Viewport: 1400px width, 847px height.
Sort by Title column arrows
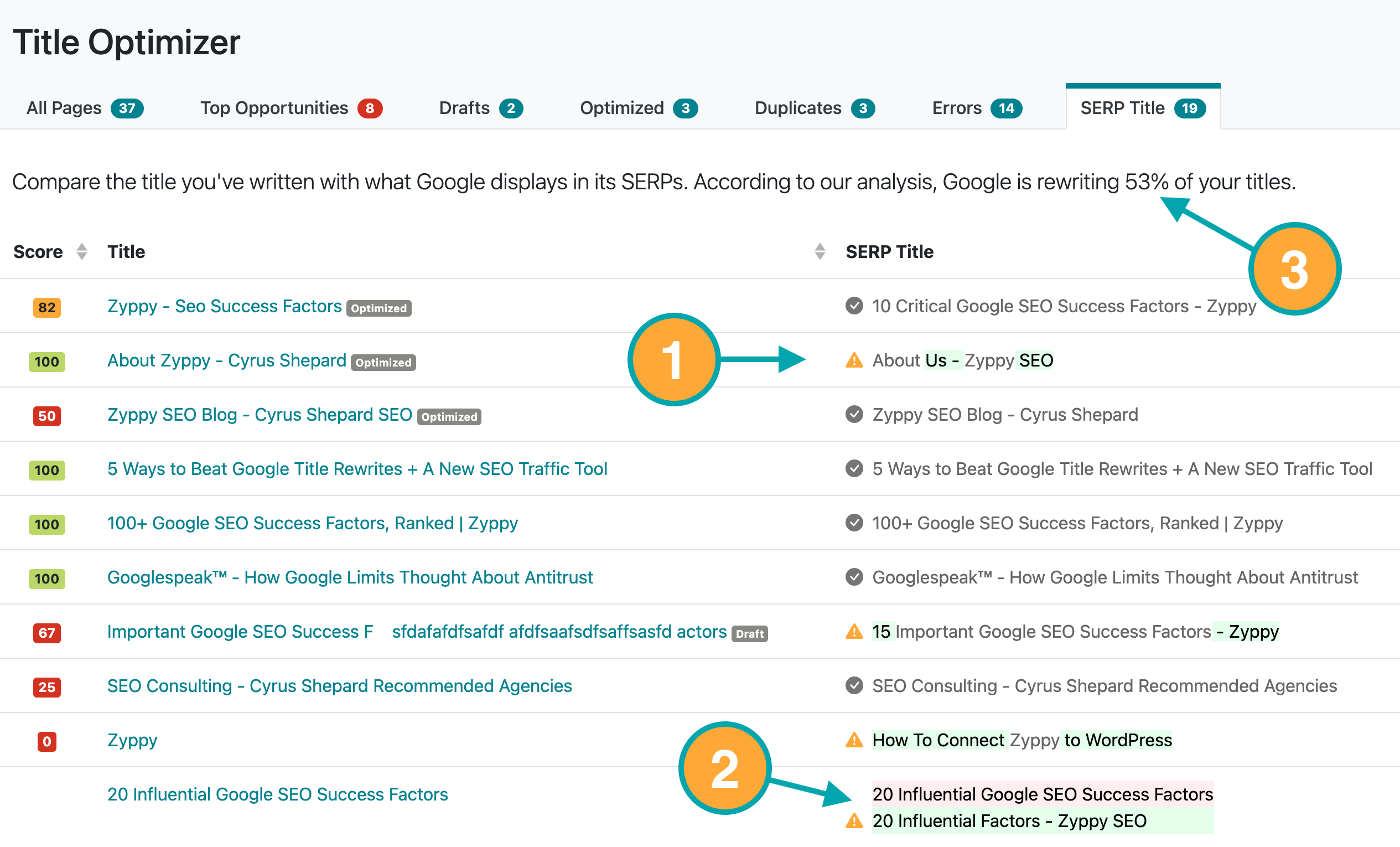(x=820, y=251)
